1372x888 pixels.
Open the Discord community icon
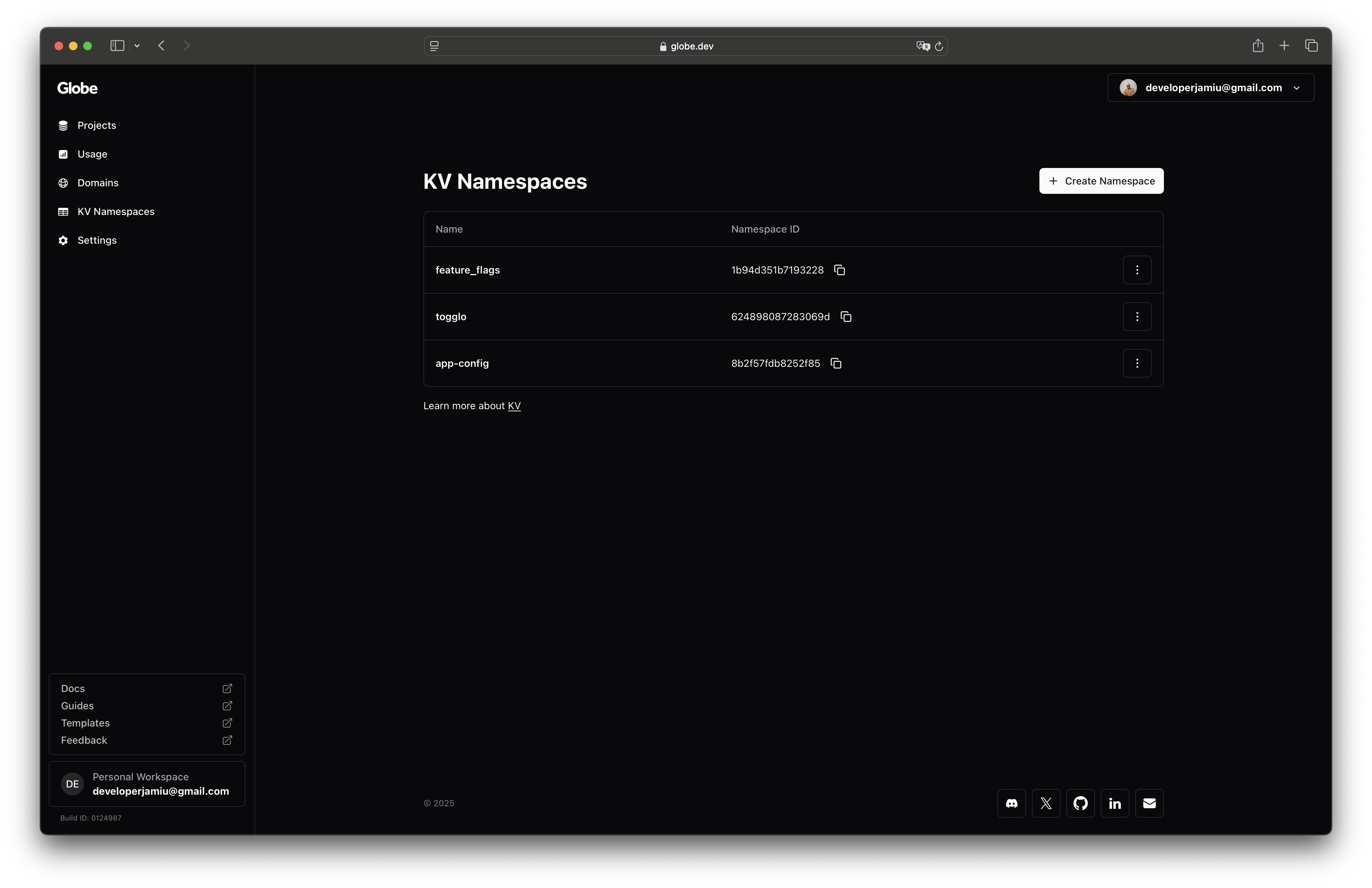pos(1011,803)
